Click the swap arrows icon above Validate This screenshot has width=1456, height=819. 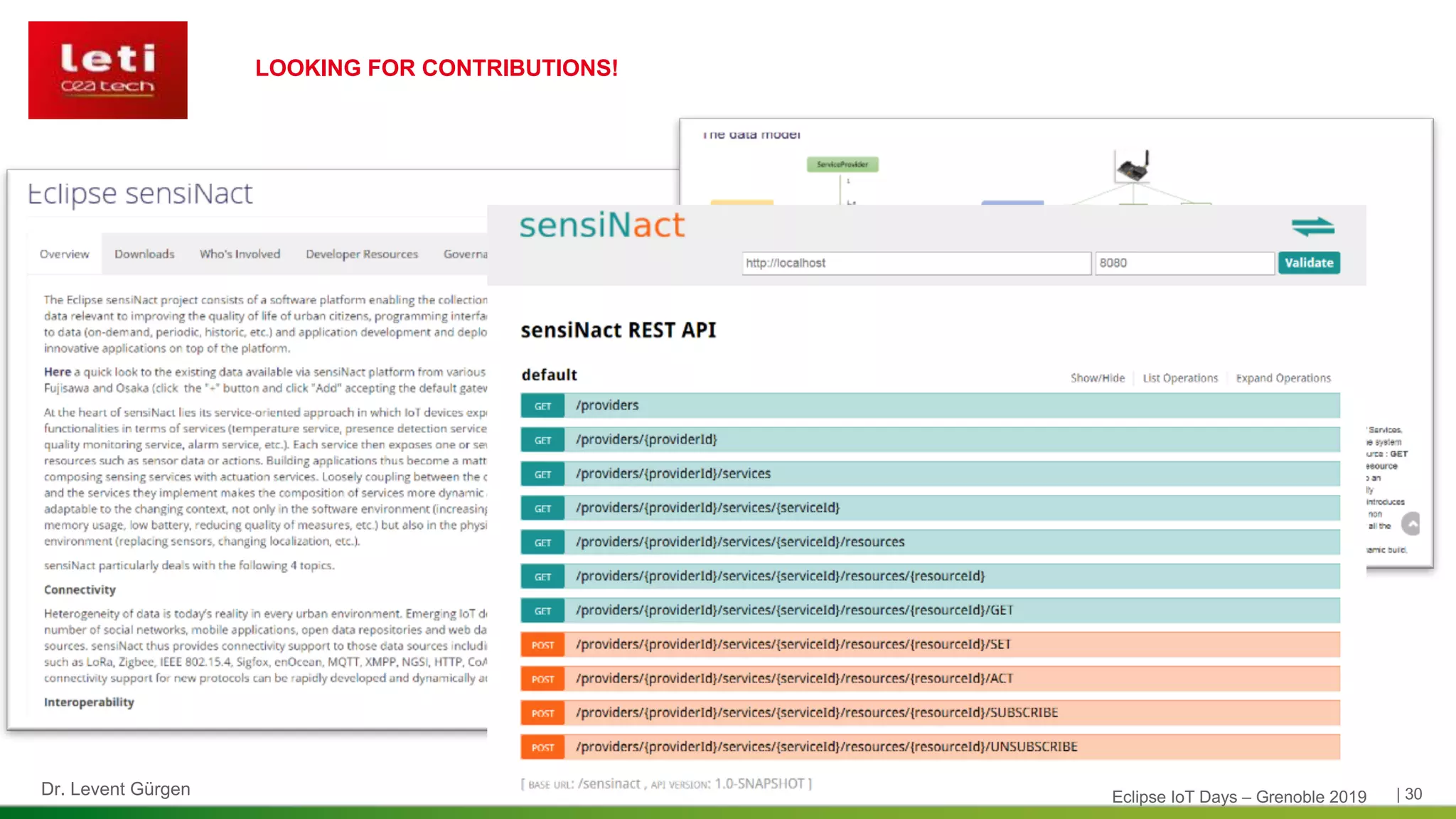coord(1312,227)
